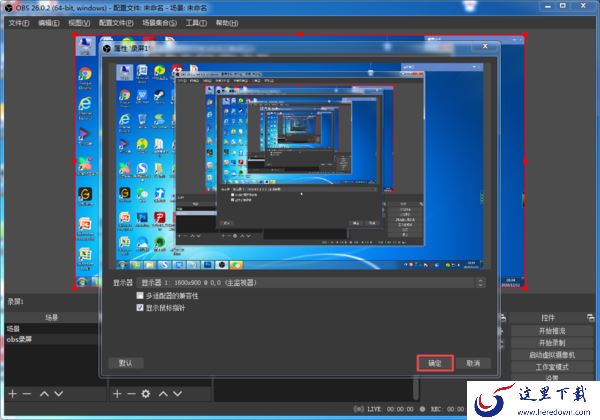The width and height of the screenshot is (600, 420).
Task: Open the 视图(V) menu
Action: (x=79, y=23)
